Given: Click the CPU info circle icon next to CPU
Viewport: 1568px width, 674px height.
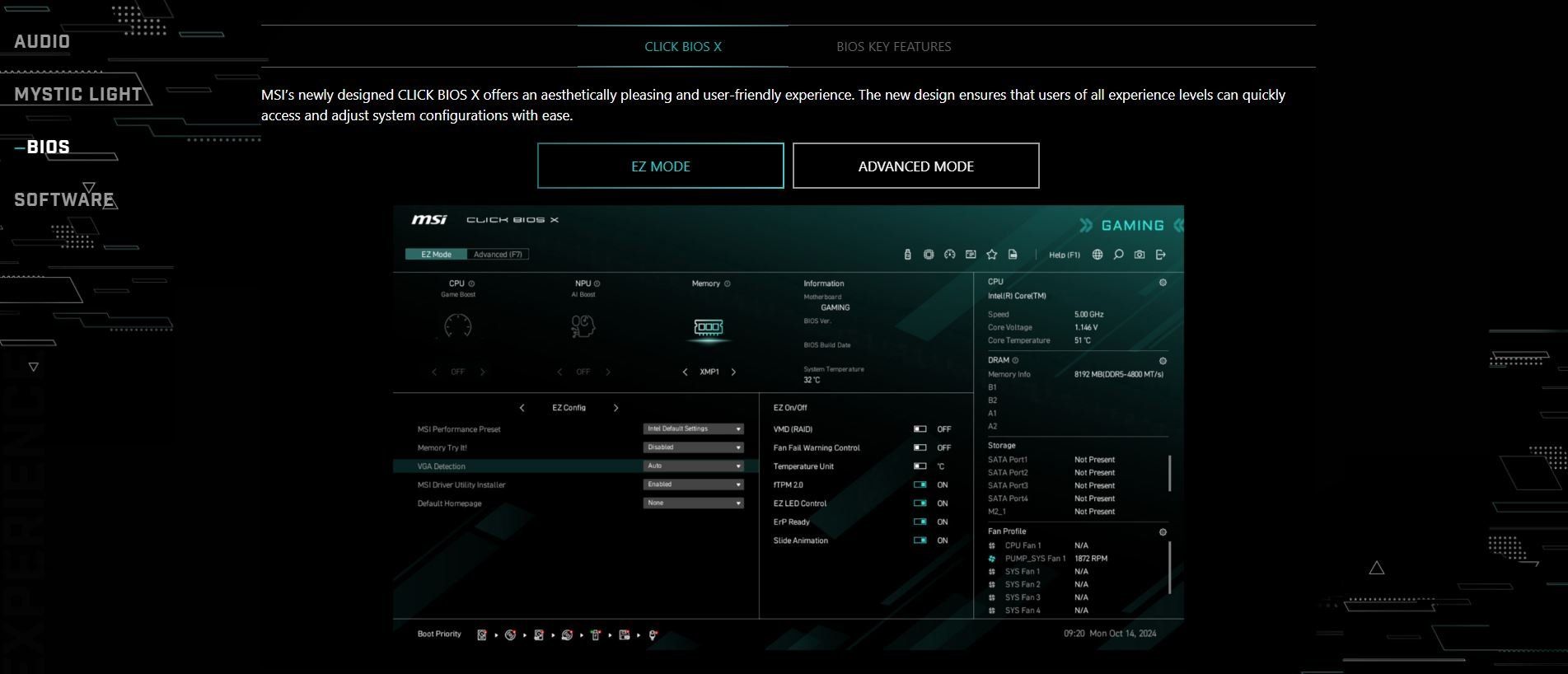Looking at the screenshot, I should [471, 283].
